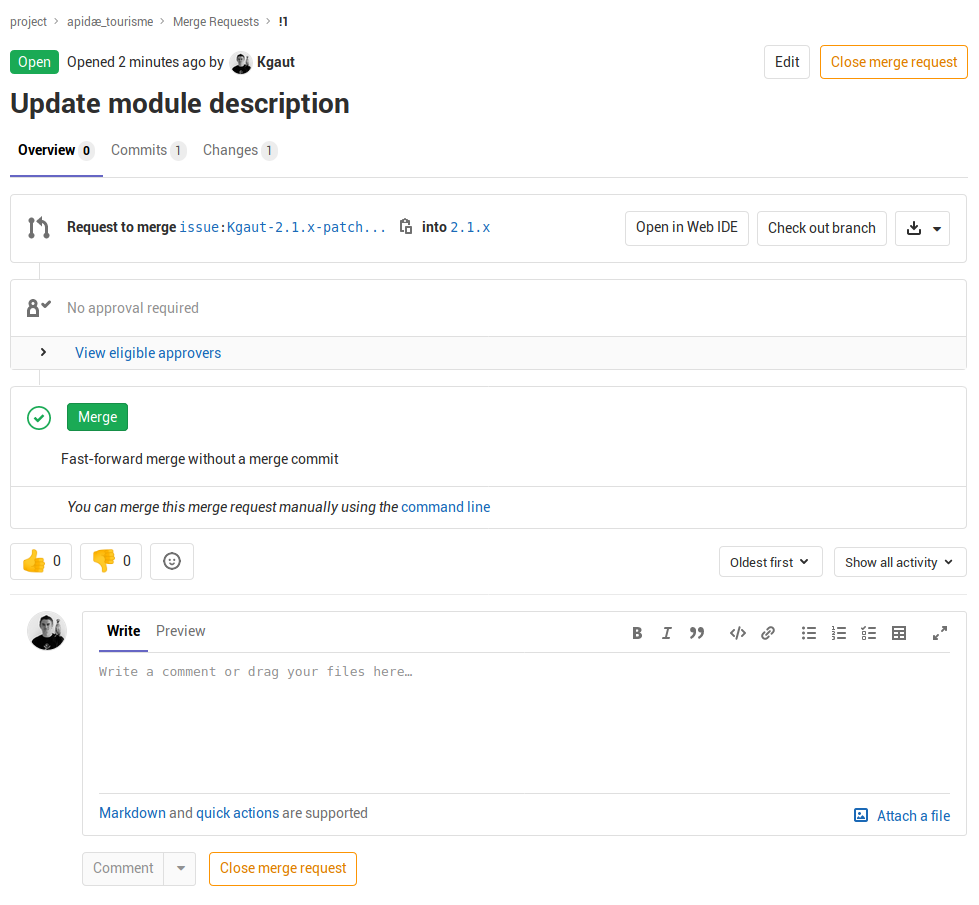Image resolution: width=979 pixels, height=905 pixels.
Task: Insert a quote in the comment
Action: pos(697,633)
